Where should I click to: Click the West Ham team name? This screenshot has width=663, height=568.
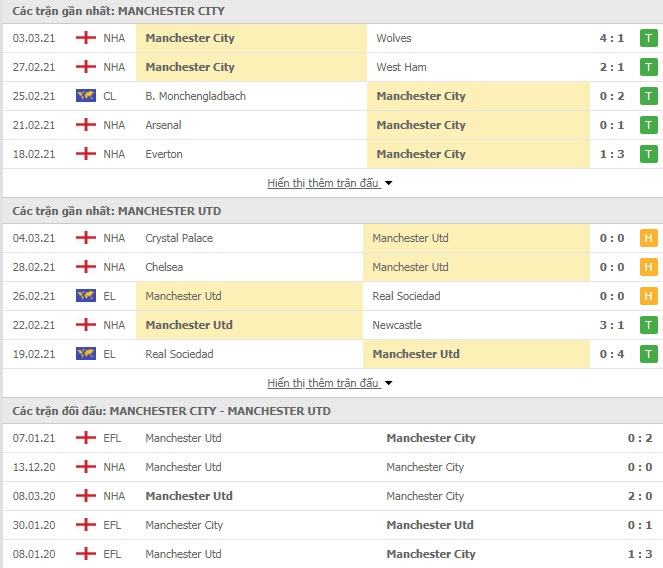coord(401,67)
